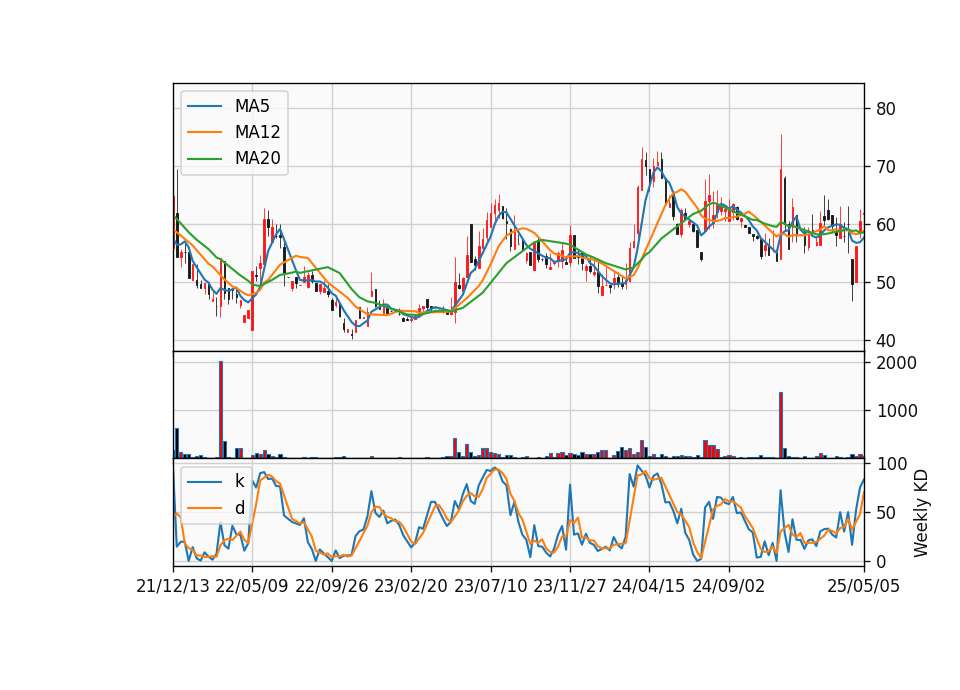Click the k legend label in KD panel

[239, 481]
